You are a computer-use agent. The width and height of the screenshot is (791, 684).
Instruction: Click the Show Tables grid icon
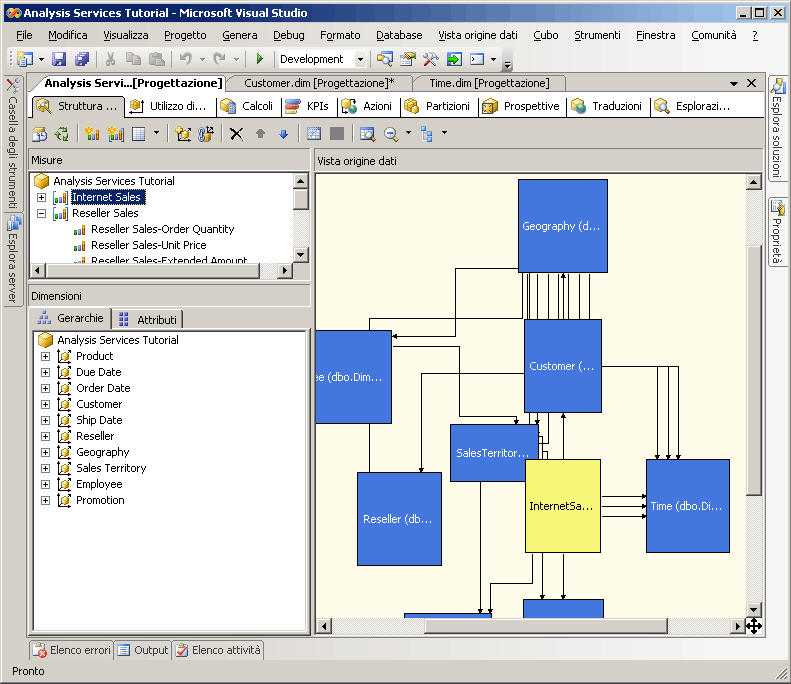pyautogui.click(x=314, y=134)
